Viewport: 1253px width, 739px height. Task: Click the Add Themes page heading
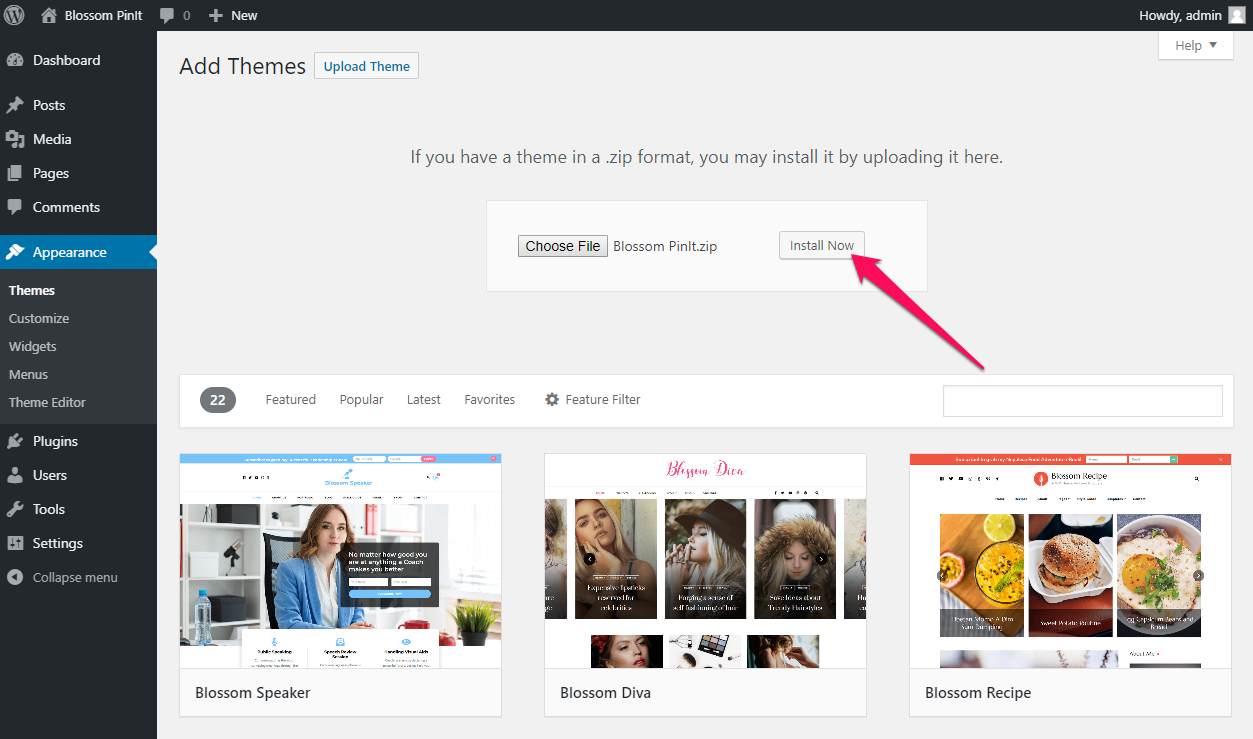pyautogui.click(x=243, y=66)
